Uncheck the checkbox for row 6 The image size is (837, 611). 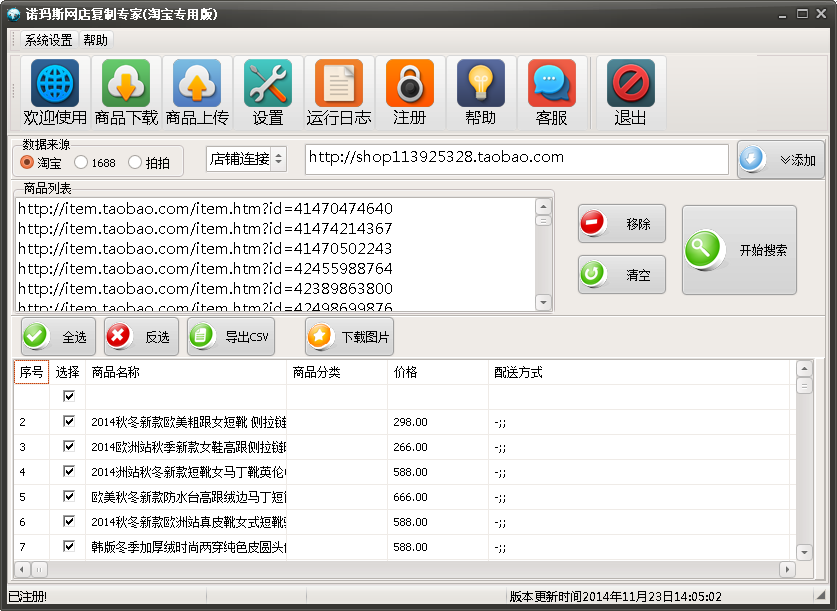point(69,521)
